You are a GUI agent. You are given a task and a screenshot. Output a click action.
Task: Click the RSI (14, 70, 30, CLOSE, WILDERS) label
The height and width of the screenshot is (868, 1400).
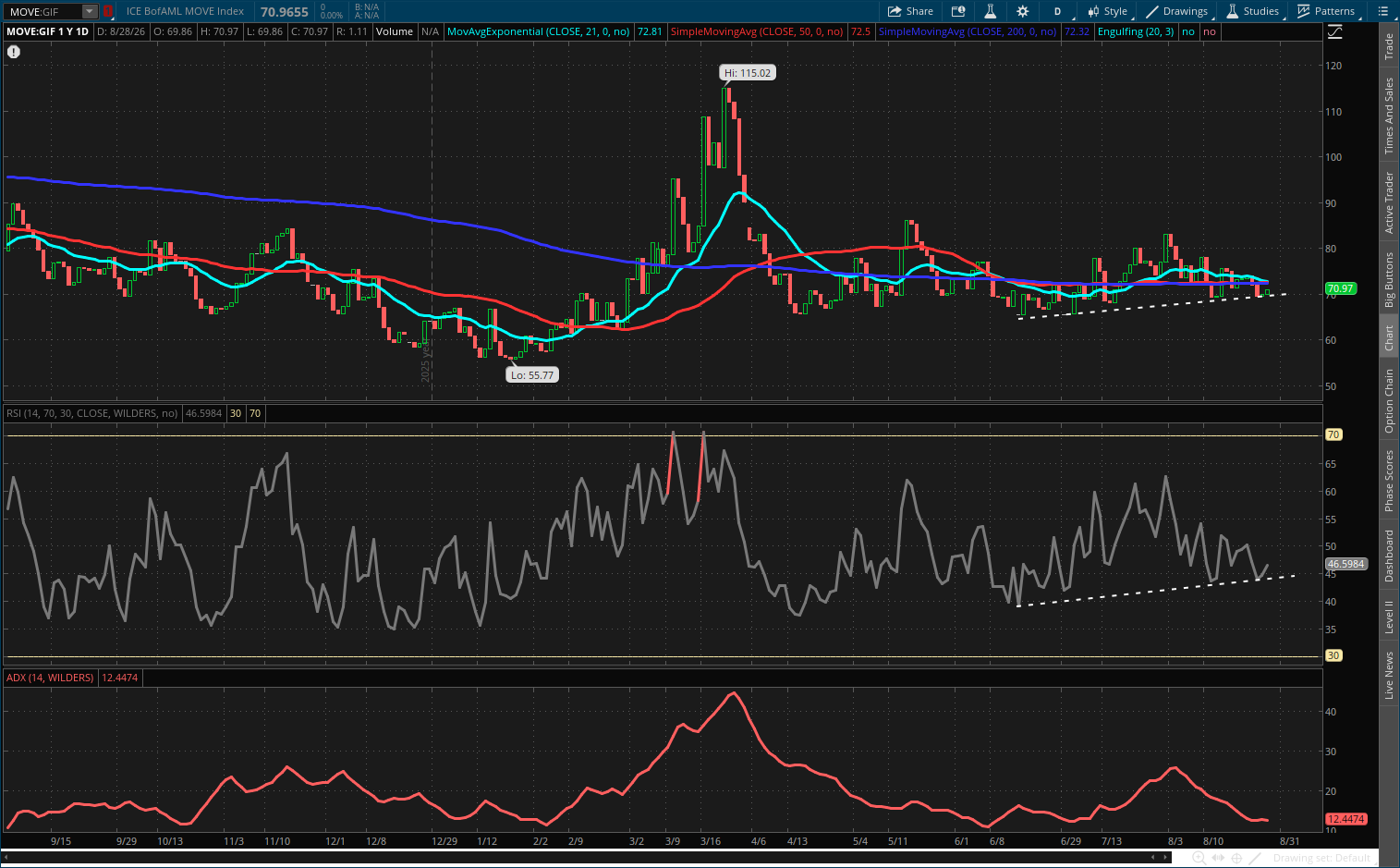pyautogui.click(x=92, y=413)
